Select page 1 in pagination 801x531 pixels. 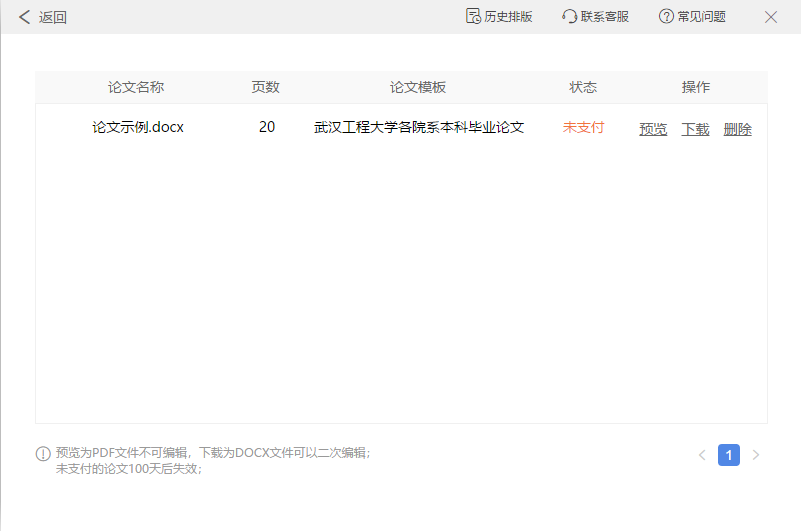729,455
